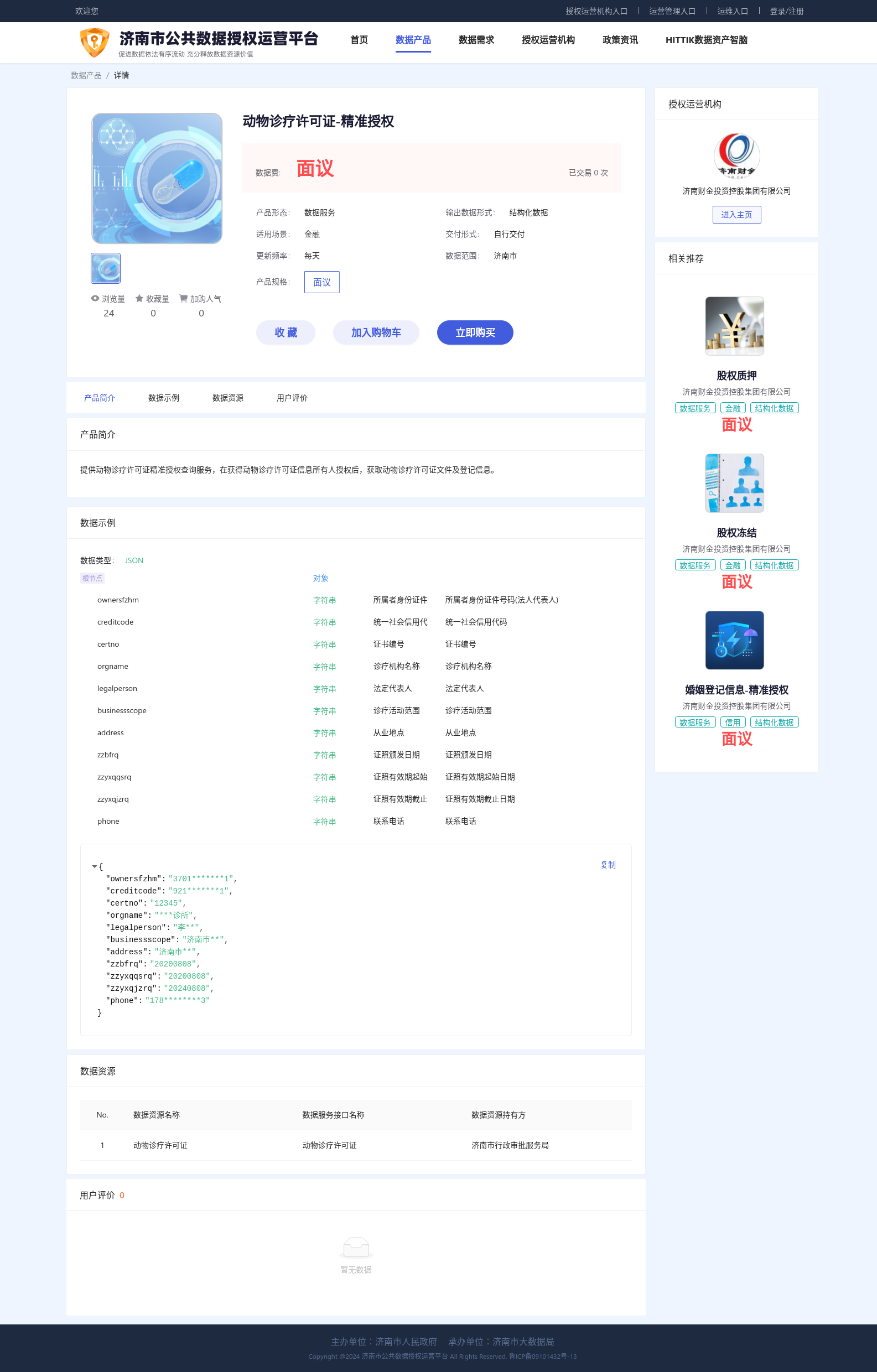Click the 济南财金 company logo
The width and height of the screenshot is (877, 1372).
[x=736, y=155]
